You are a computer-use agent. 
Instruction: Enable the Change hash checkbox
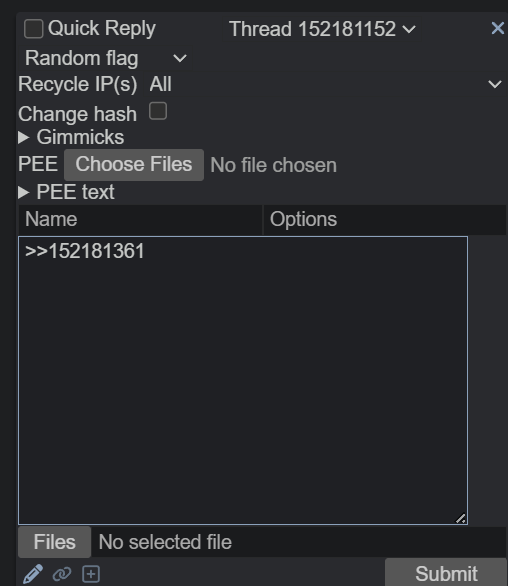[x=158, y=111]
